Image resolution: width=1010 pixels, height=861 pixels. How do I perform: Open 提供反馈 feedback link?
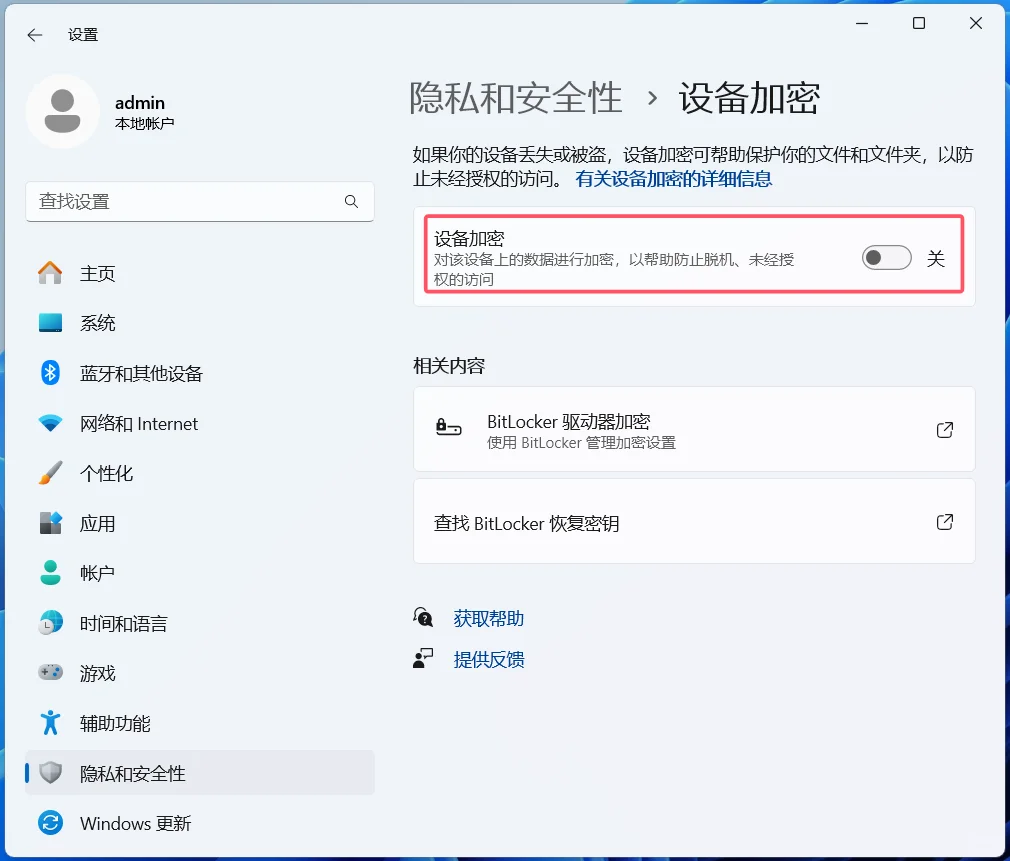[x=490, y=658]
